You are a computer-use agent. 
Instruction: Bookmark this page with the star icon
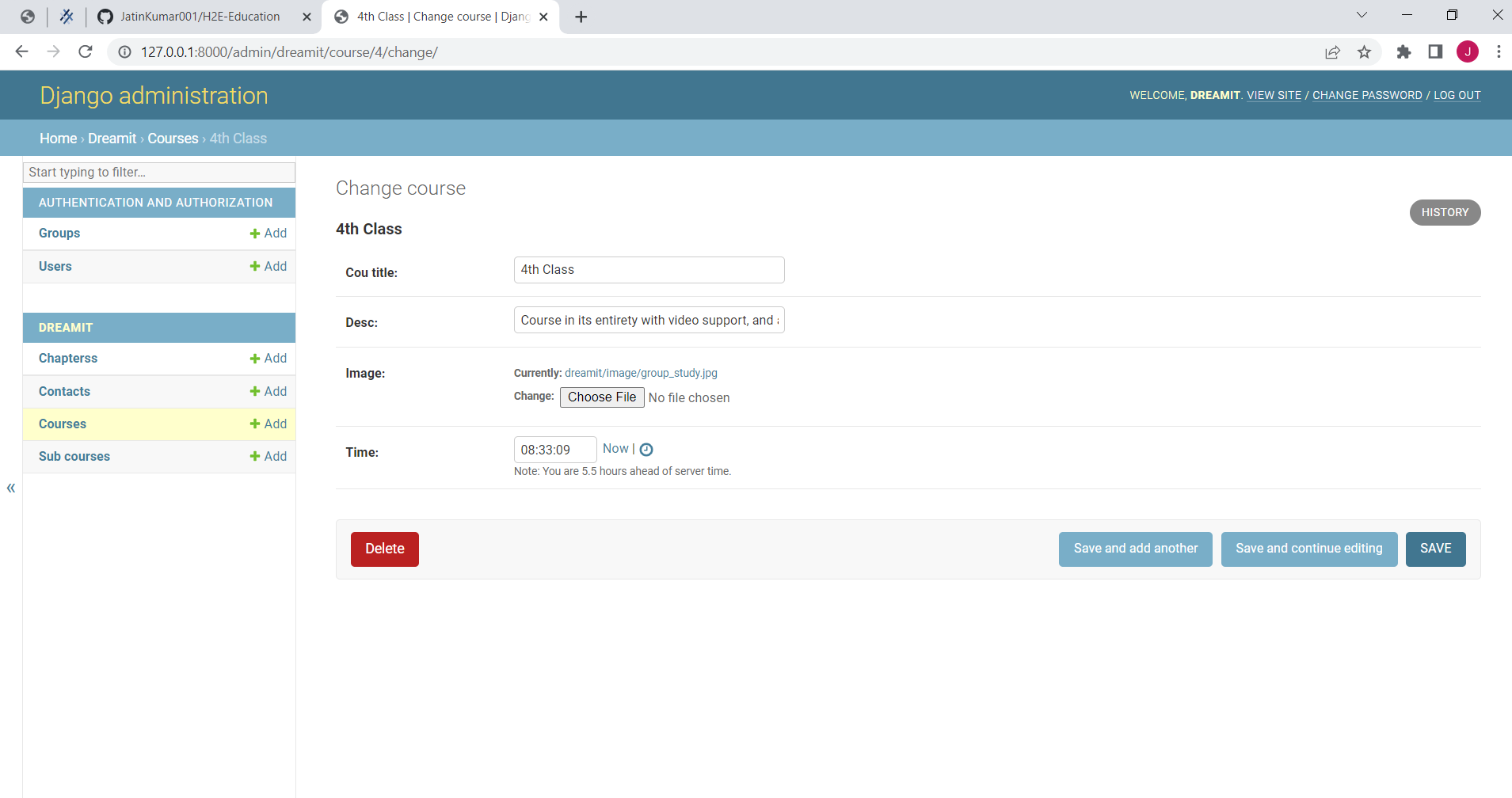point(1363,51)
